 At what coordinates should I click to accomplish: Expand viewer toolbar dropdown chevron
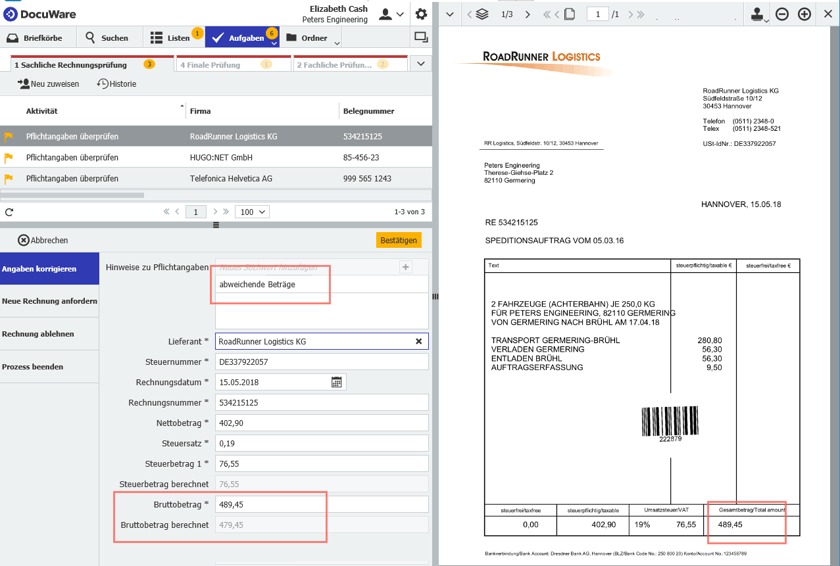click(x=450, y=14)
